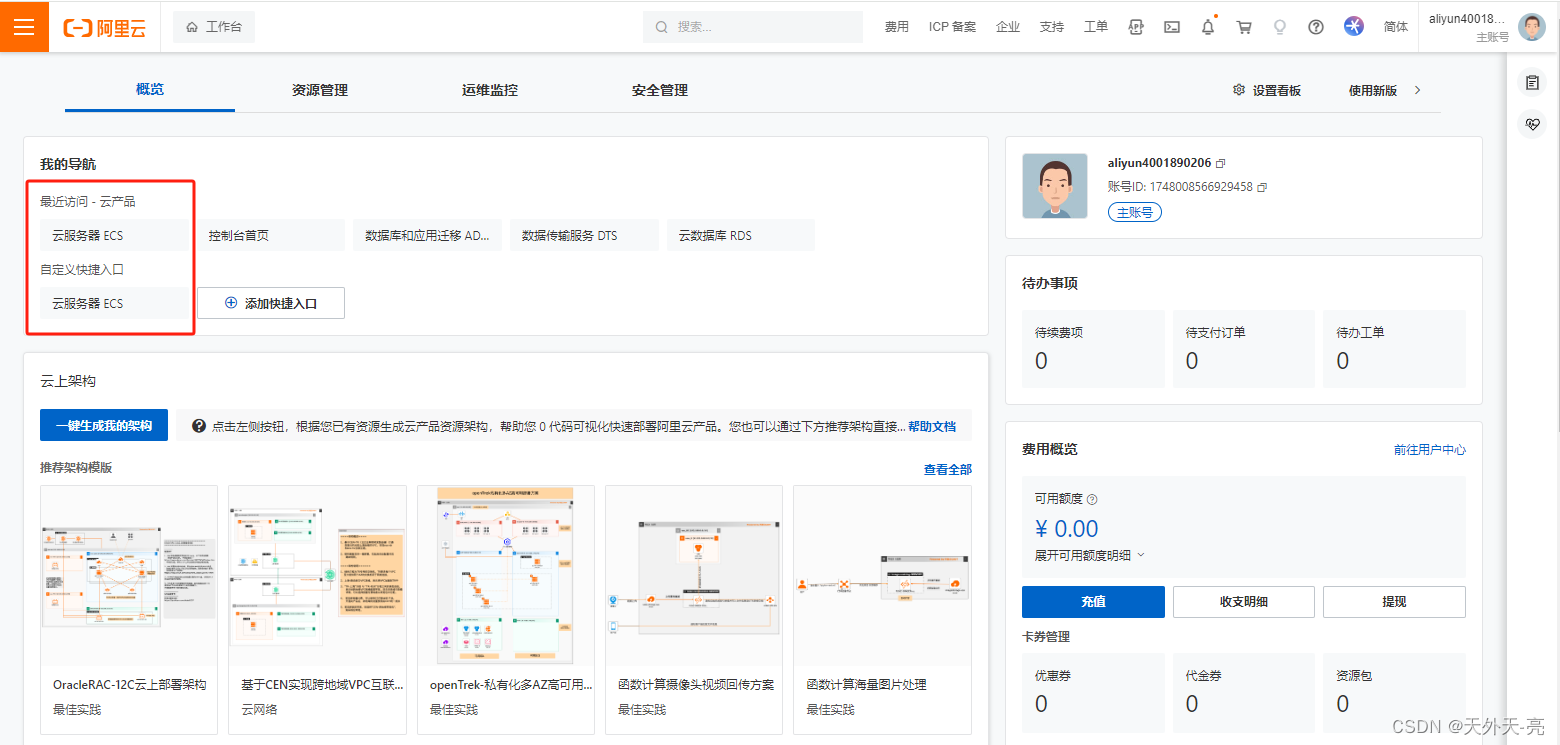1560x745 pixels.
Task: Focus the 搜索 search box
Action: tap(753, 27)
